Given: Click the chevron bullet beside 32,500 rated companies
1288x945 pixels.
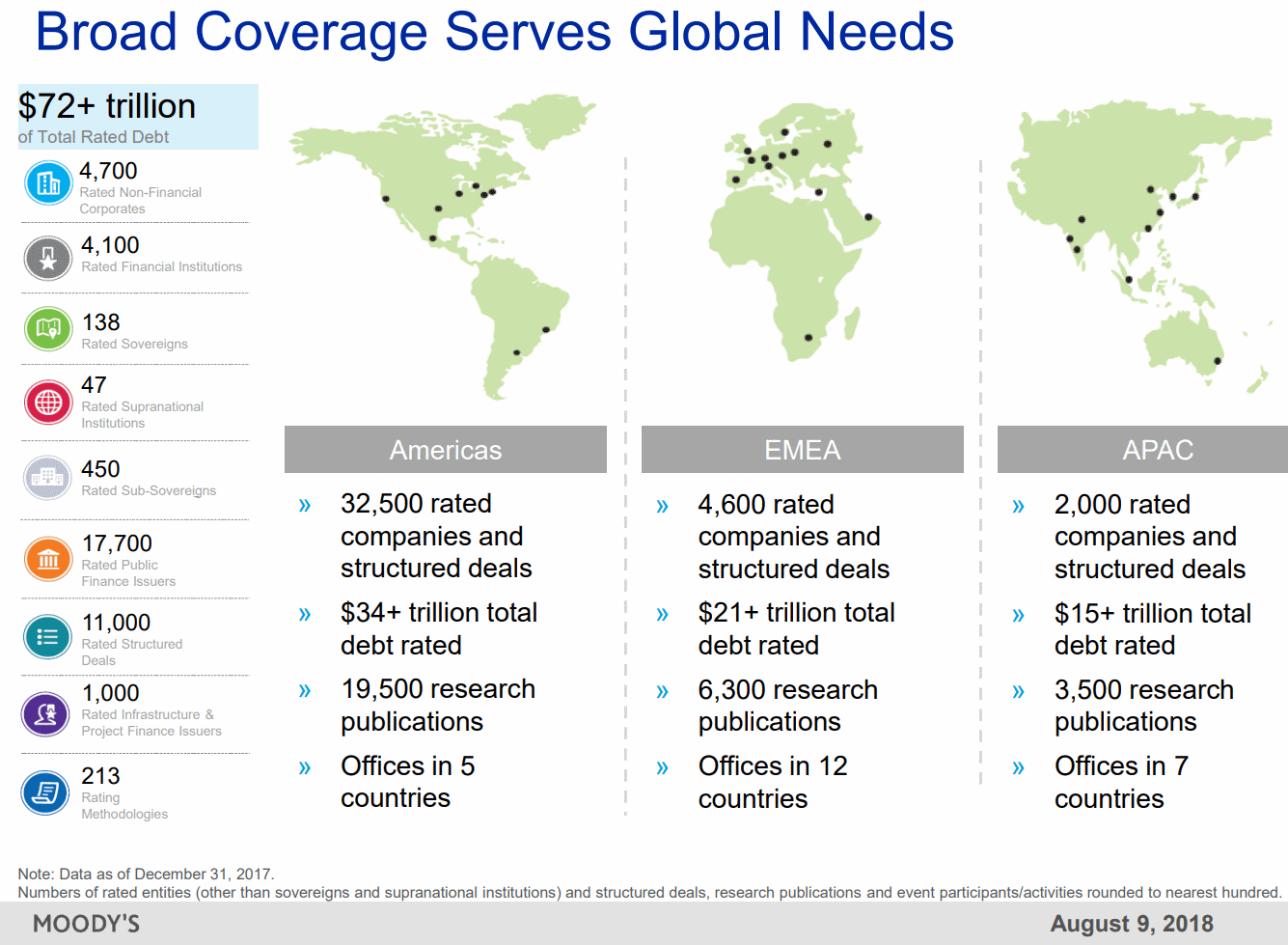Looking at the screenshot, I should (x=305, y=505).
